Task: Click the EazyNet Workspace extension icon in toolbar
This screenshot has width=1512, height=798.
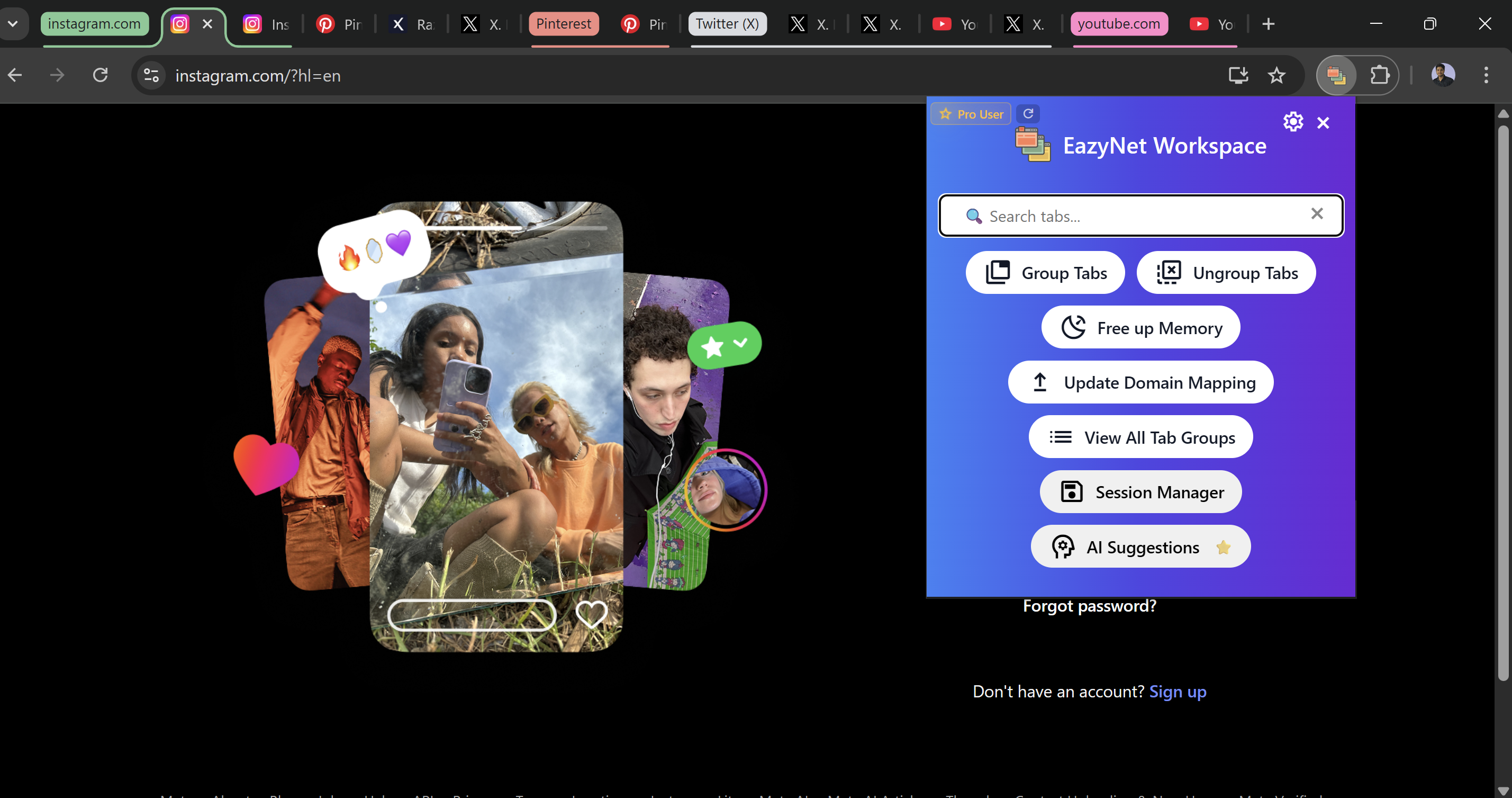Action: [x=1336, y=75]
